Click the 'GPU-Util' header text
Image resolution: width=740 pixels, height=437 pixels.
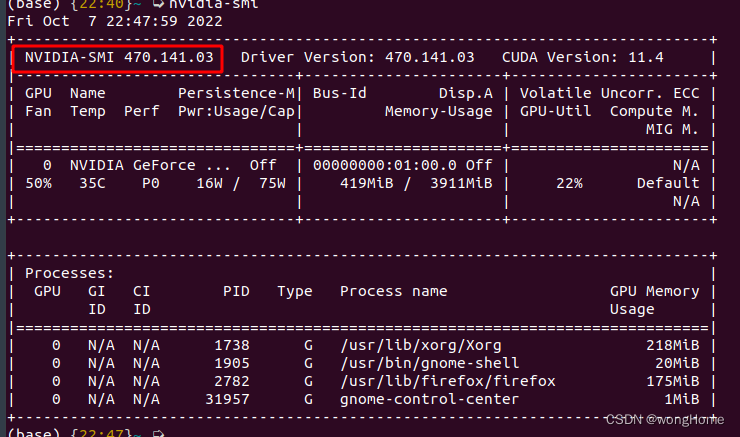click(x=555, y=111)
